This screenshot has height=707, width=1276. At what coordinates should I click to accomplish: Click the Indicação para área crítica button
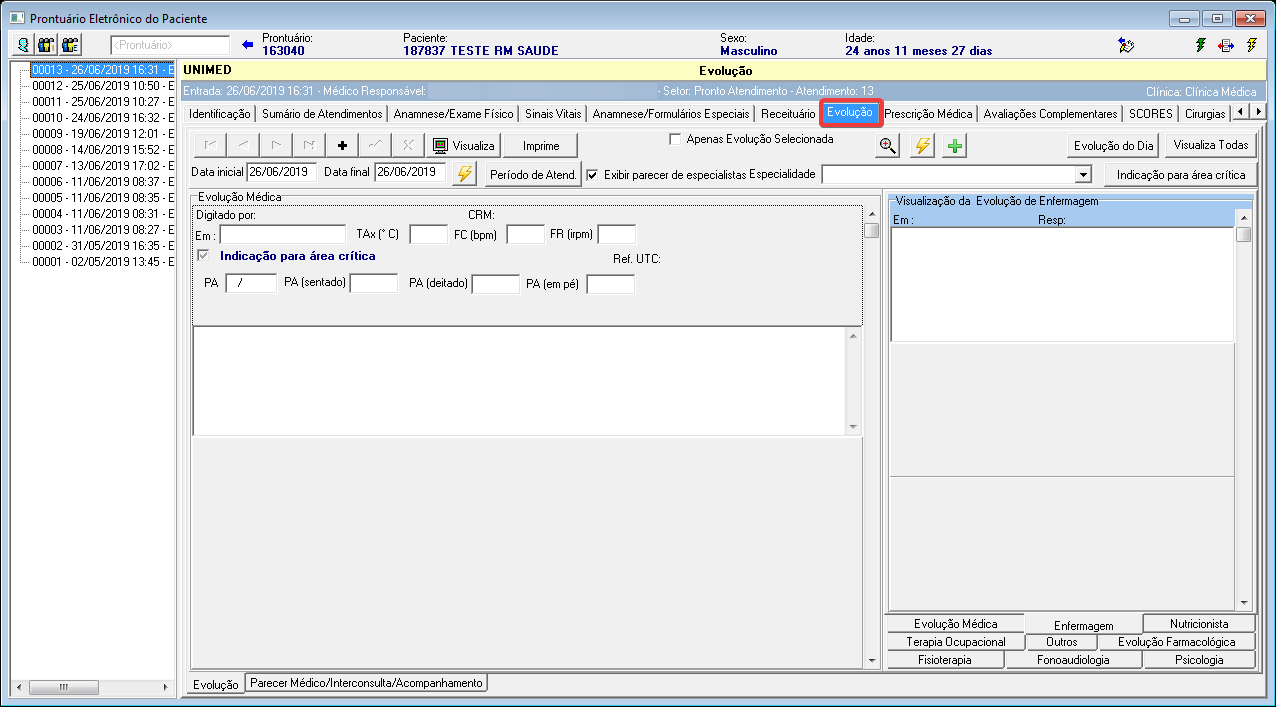[1180, 175]
